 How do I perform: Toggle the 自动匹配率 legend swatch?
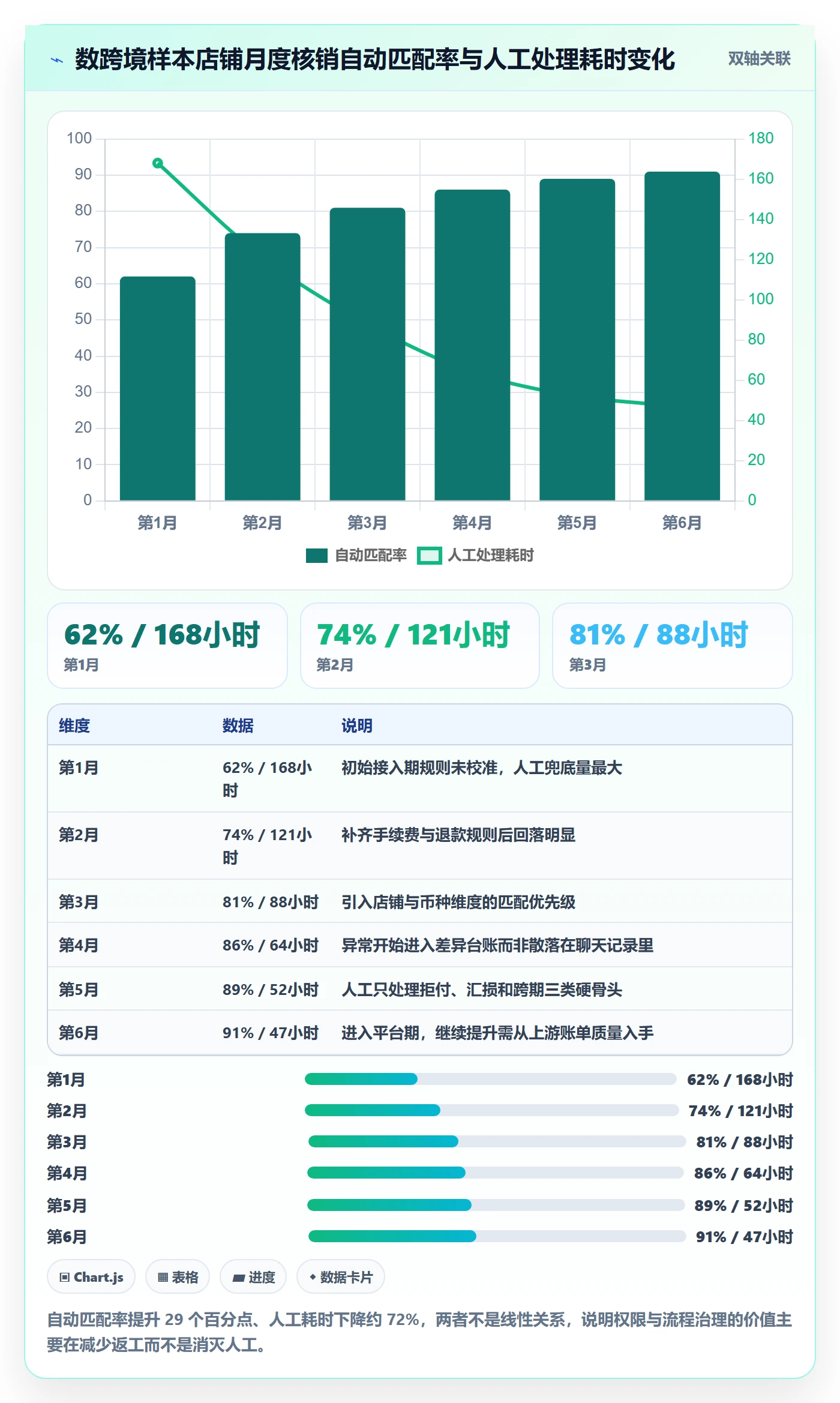coord(316,556)
